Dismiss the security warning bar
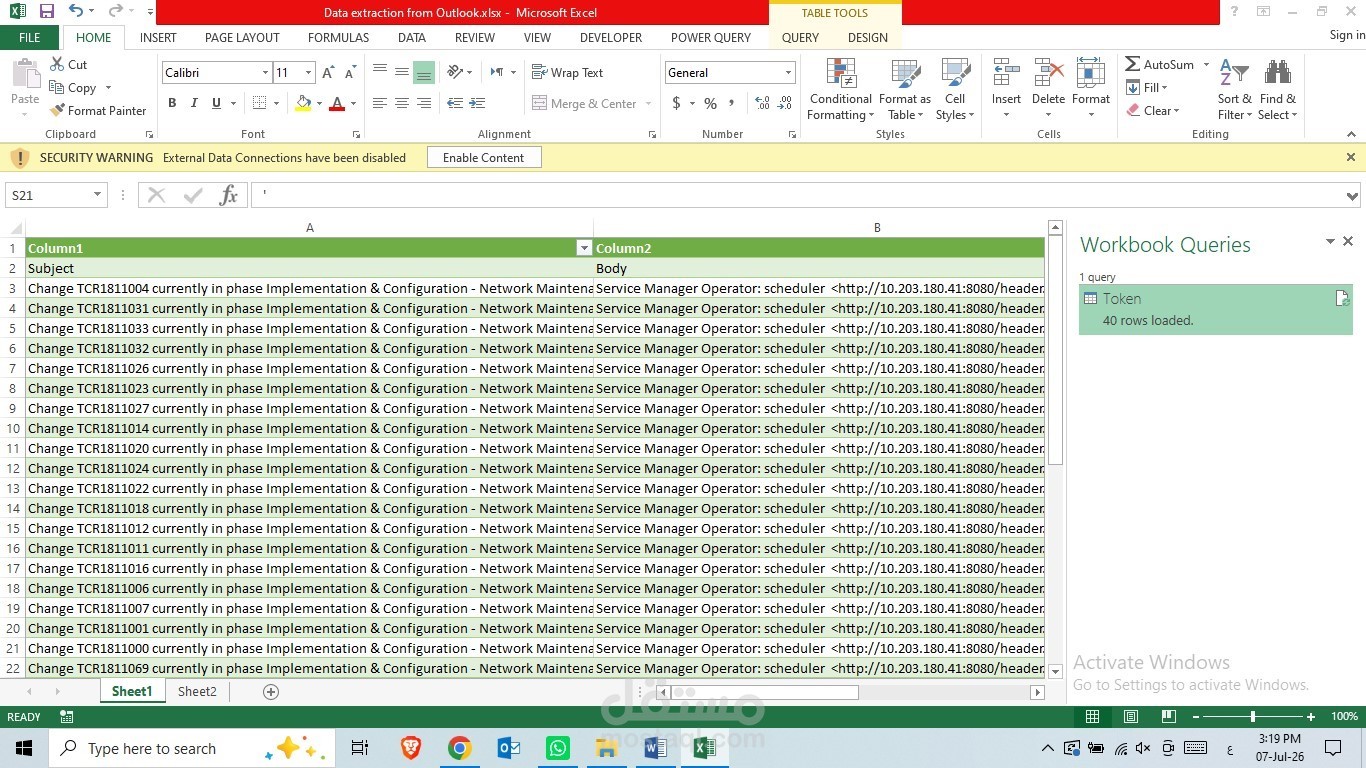1366x768 pixels. (1351, 157)
